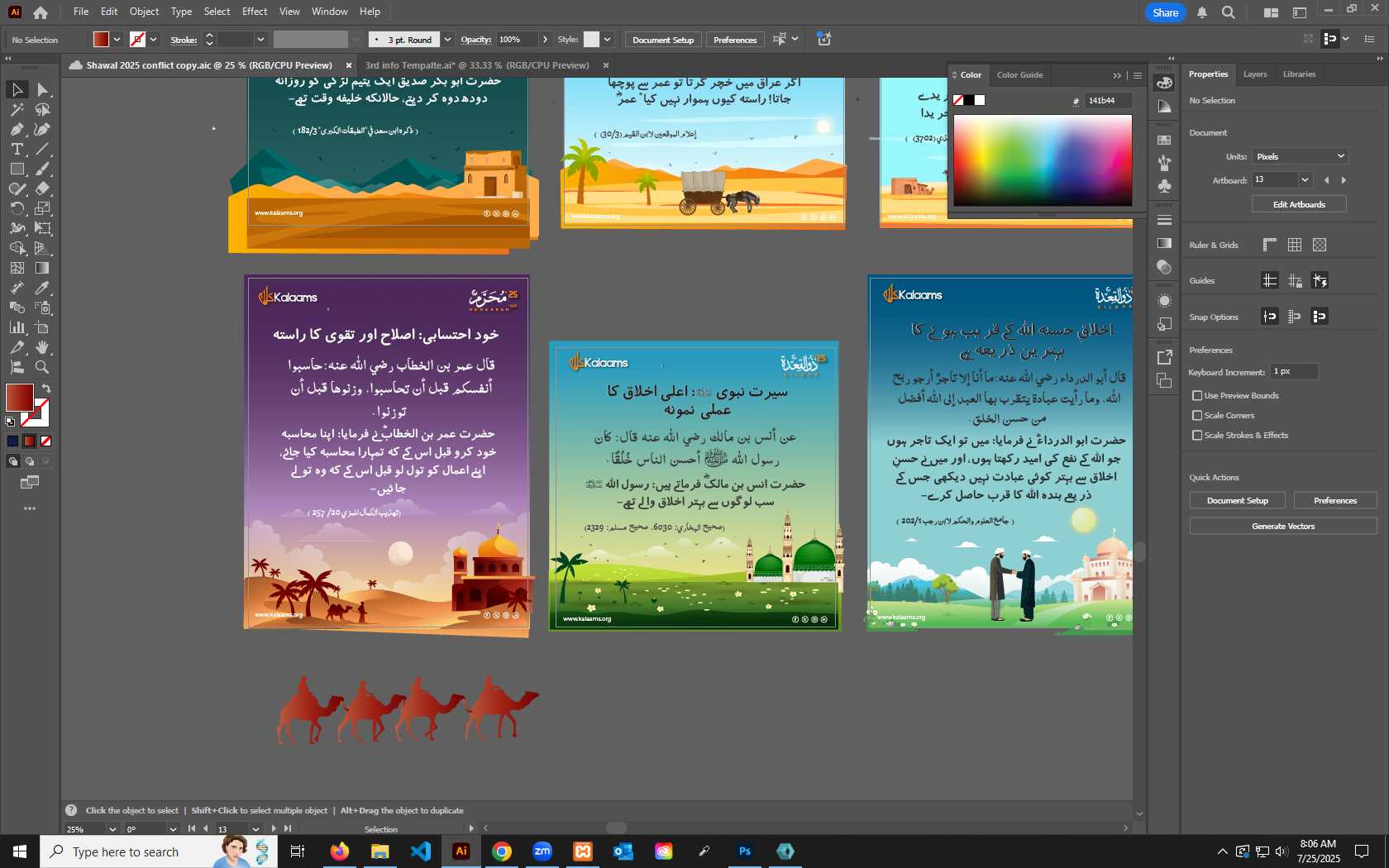Pick a color from the spectrum
The height and width of the screenshot is (868, 1389).
tap(1043, 160)
